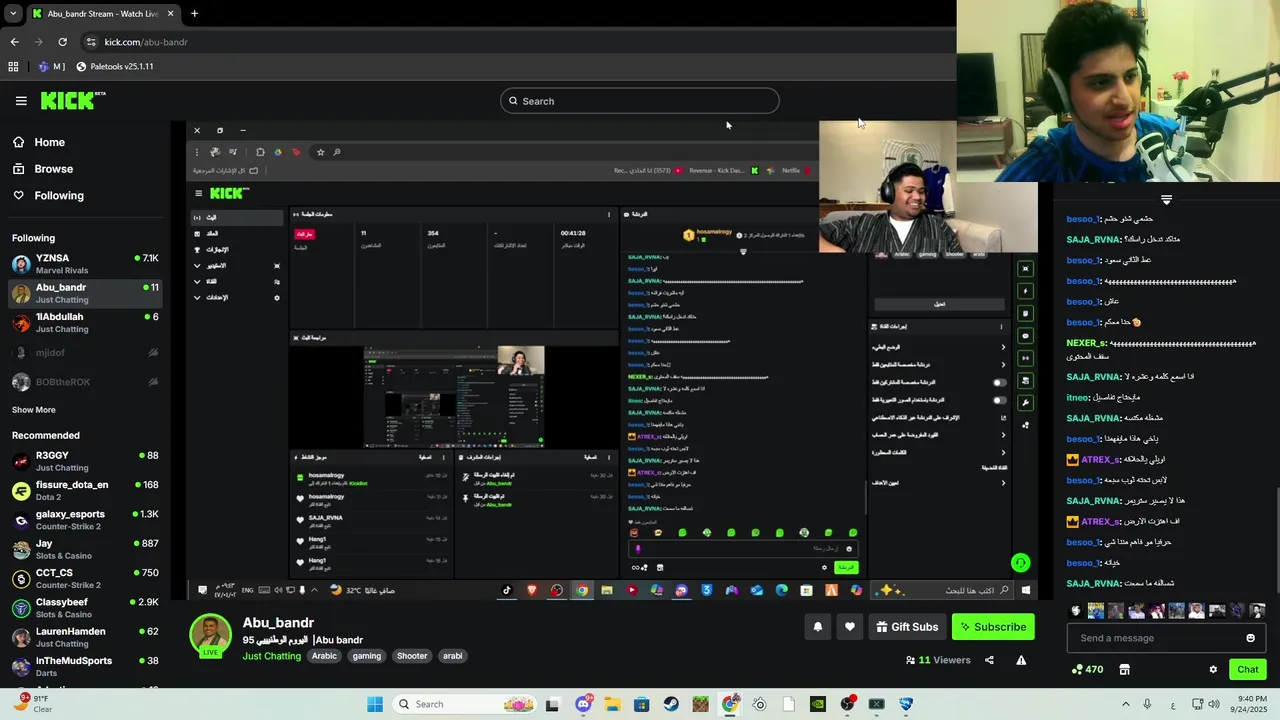Show hidden system tray icons
Image resolution: width=1280 pixels, height=720 pixels.
1125,704
